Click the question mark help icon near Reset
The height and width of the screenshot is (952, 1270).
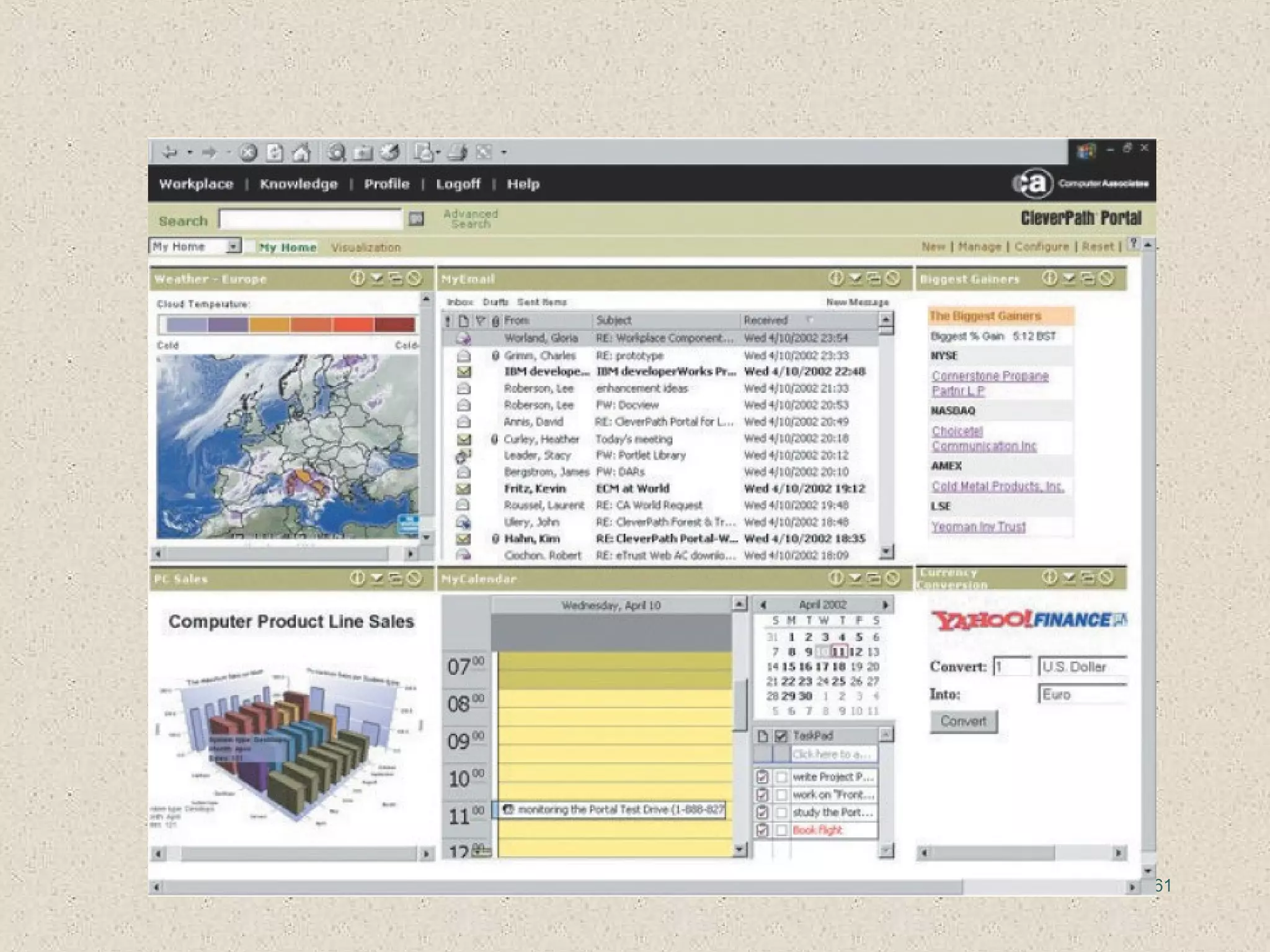coord(1133,244)
